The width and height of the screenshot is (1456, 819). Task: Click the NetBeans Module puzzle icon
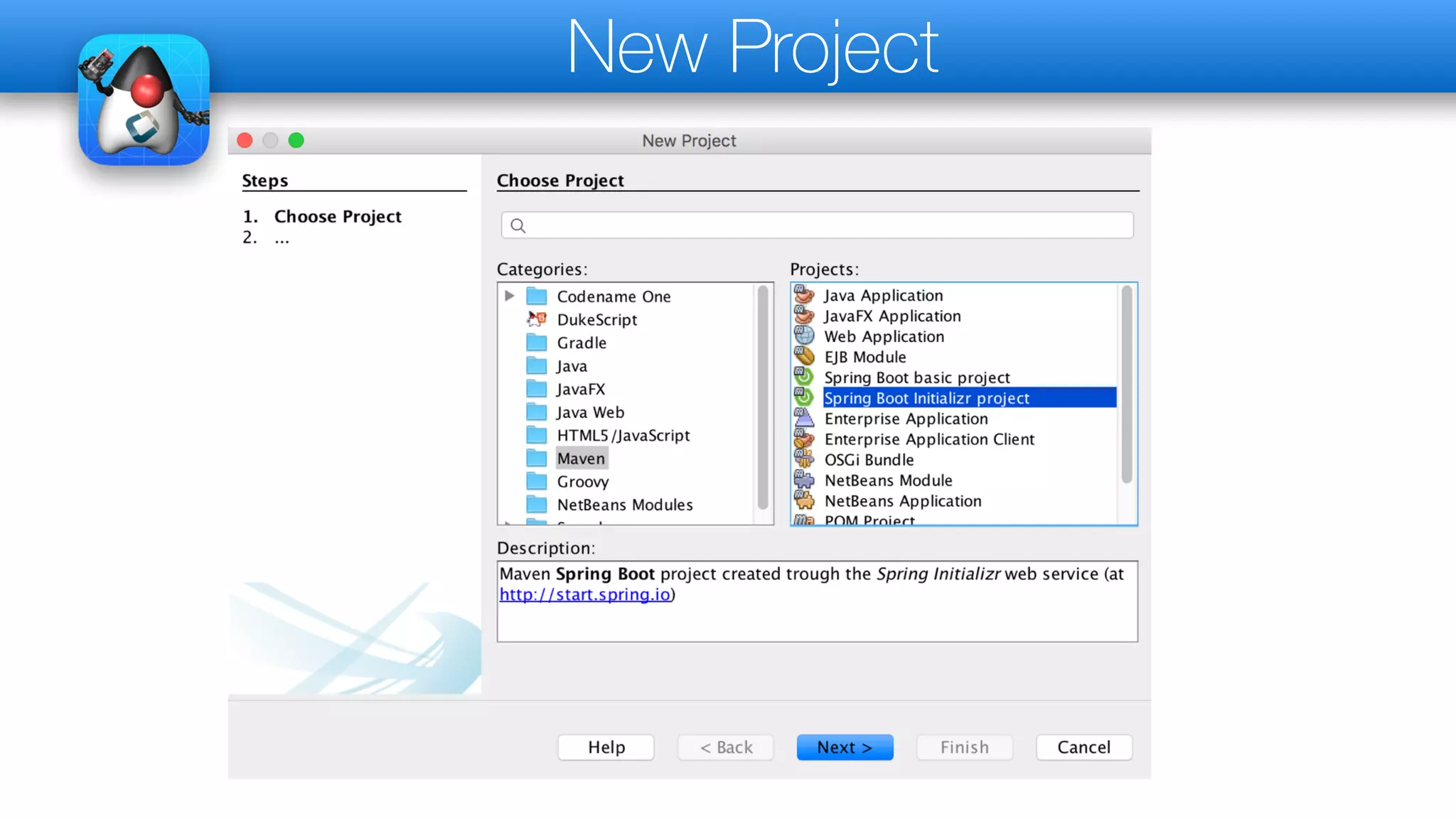pos(804,480)
